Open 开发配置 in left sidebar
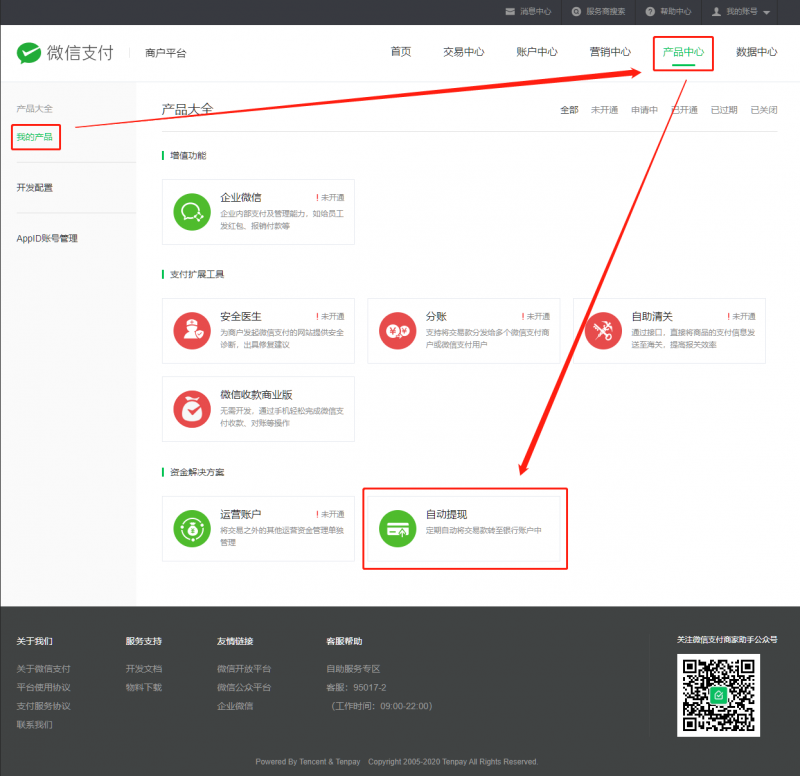The height and width of the screenshot is (776, 800). [x=34, y=187]
